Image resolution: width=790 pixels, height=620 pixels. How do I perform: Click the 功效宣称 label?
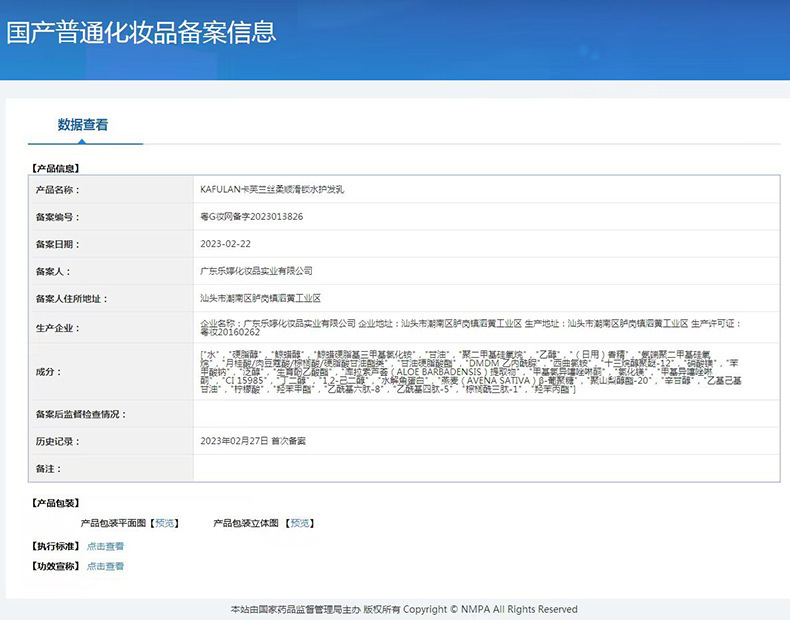pos(55,566)
